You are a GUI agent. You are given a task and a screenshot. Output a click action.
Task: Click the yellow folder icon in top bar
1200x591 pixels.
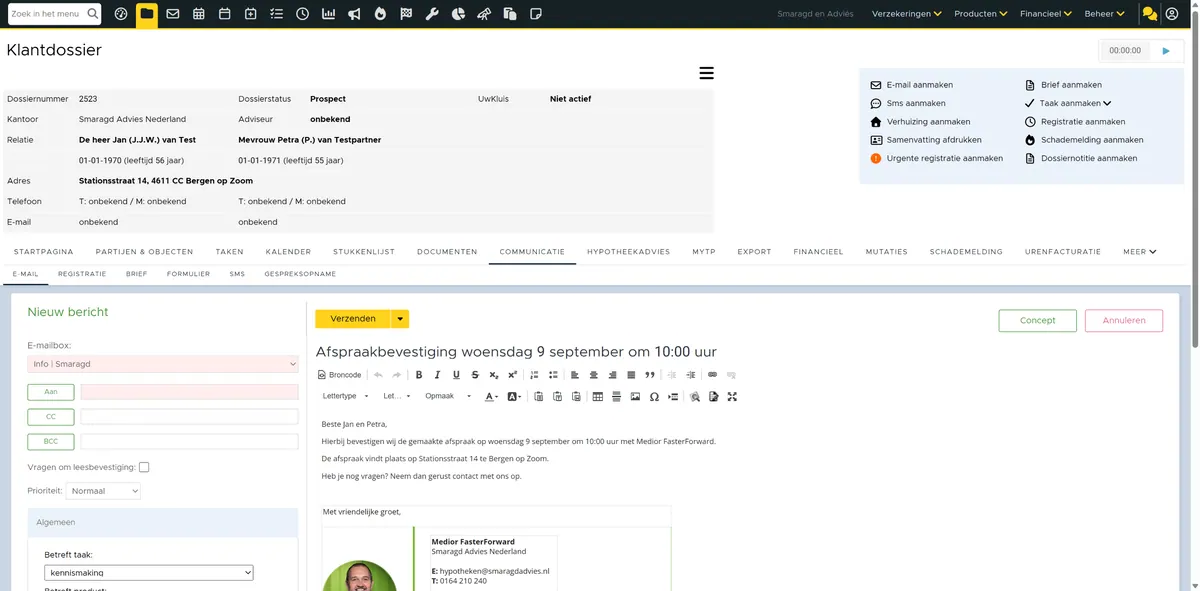pyautogui.click(x=147, y=14)
